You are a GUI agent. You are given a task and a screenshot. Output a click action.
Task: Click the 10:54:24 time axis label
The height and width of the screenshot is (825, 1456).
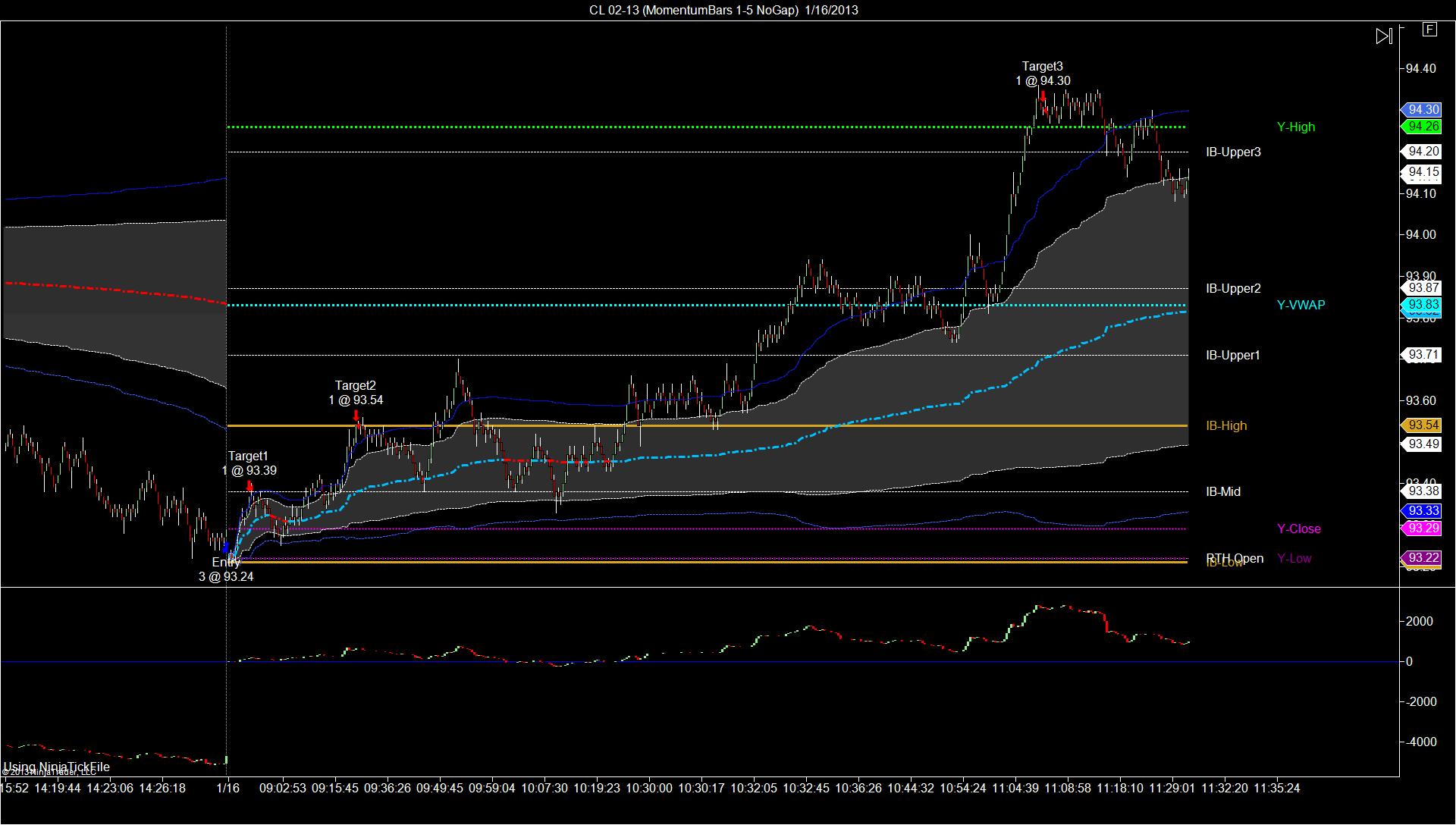point(963,788)
